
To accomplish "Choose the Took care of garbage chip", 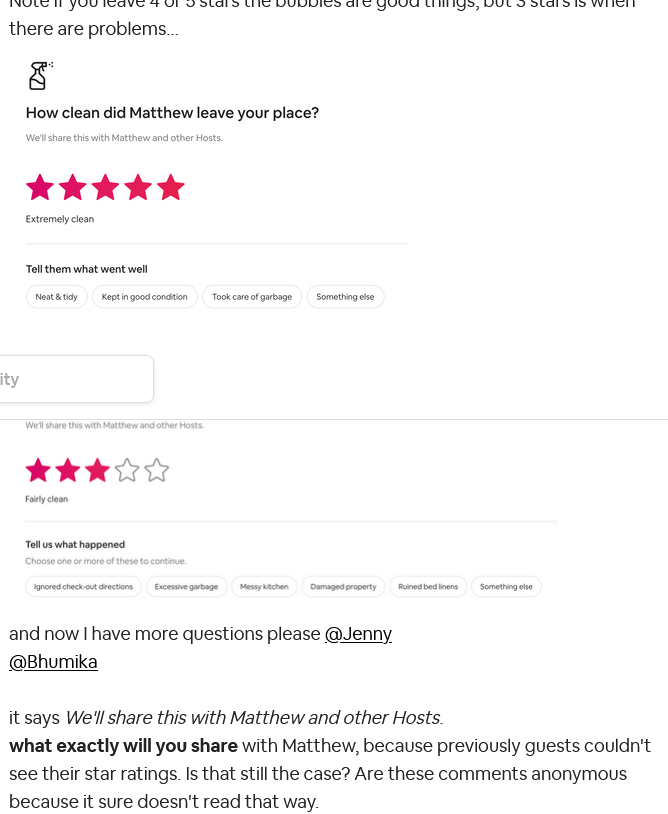I will [252, 297].
